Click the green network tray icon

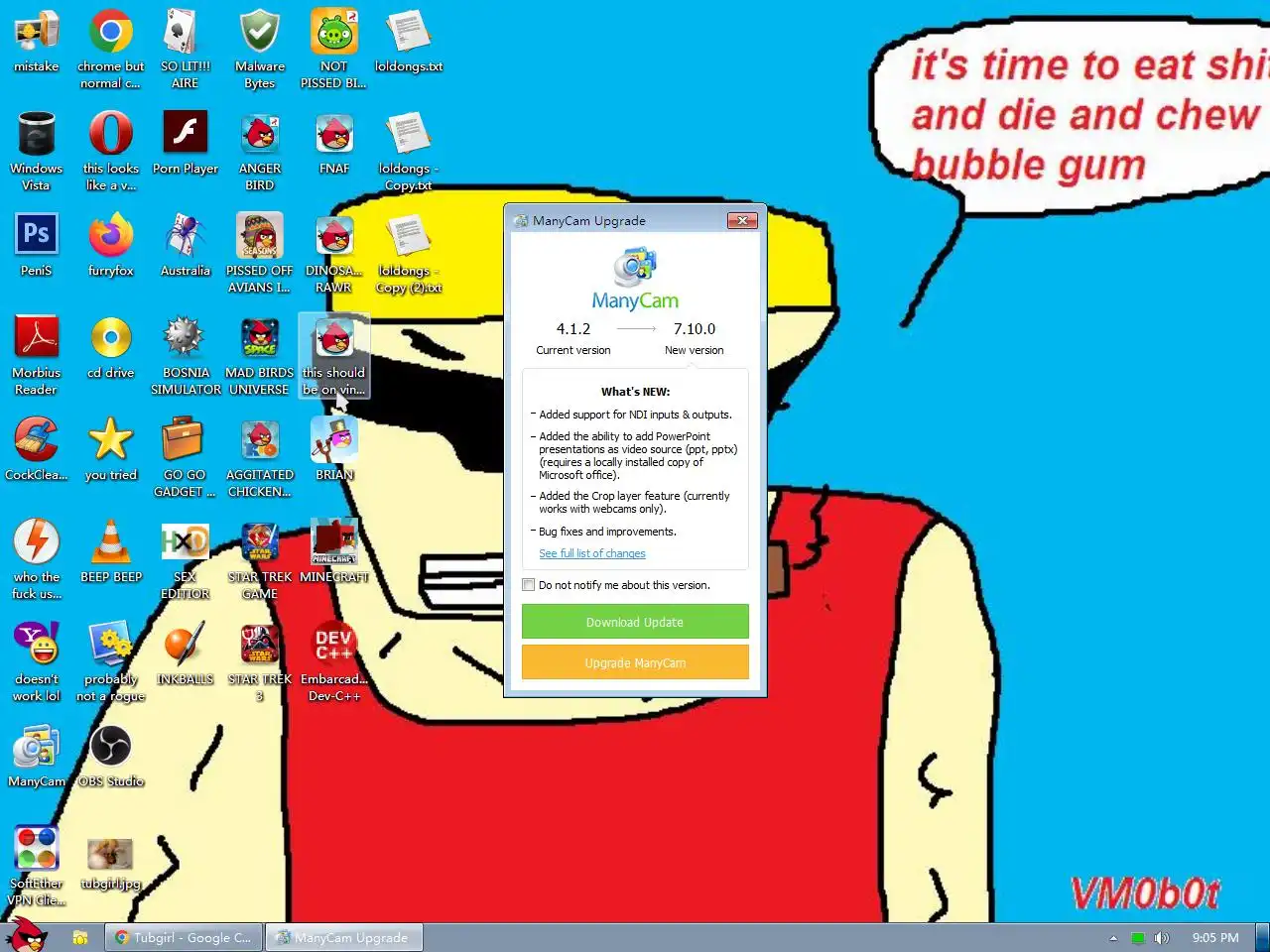(x=1138, y=937)
